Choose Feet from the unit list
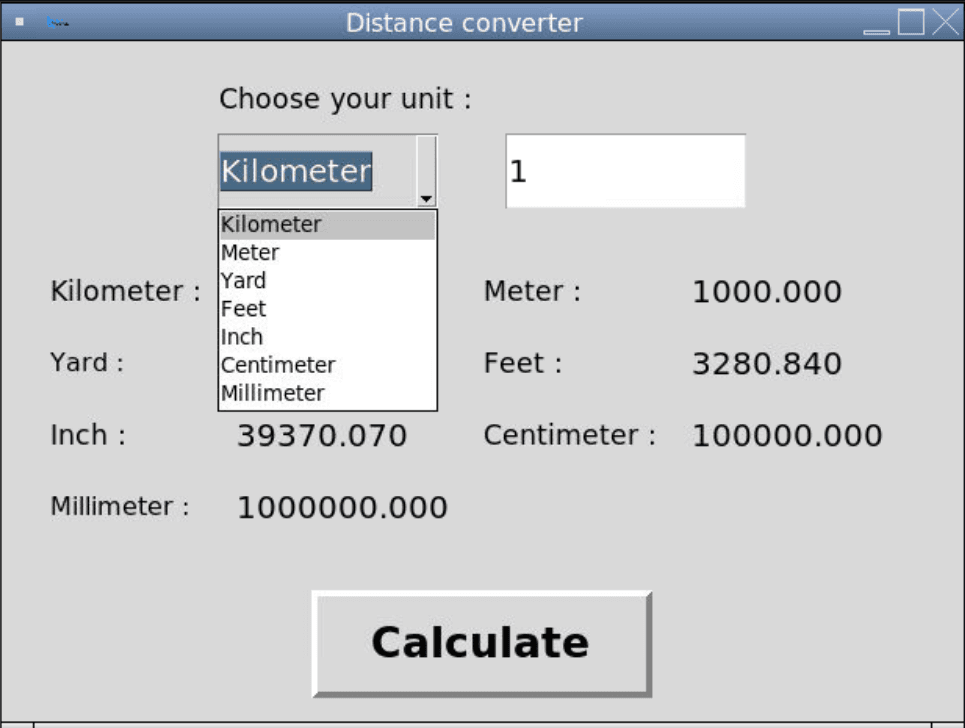Viewport: 965px width, 728px height. click(x=327, y=309)
